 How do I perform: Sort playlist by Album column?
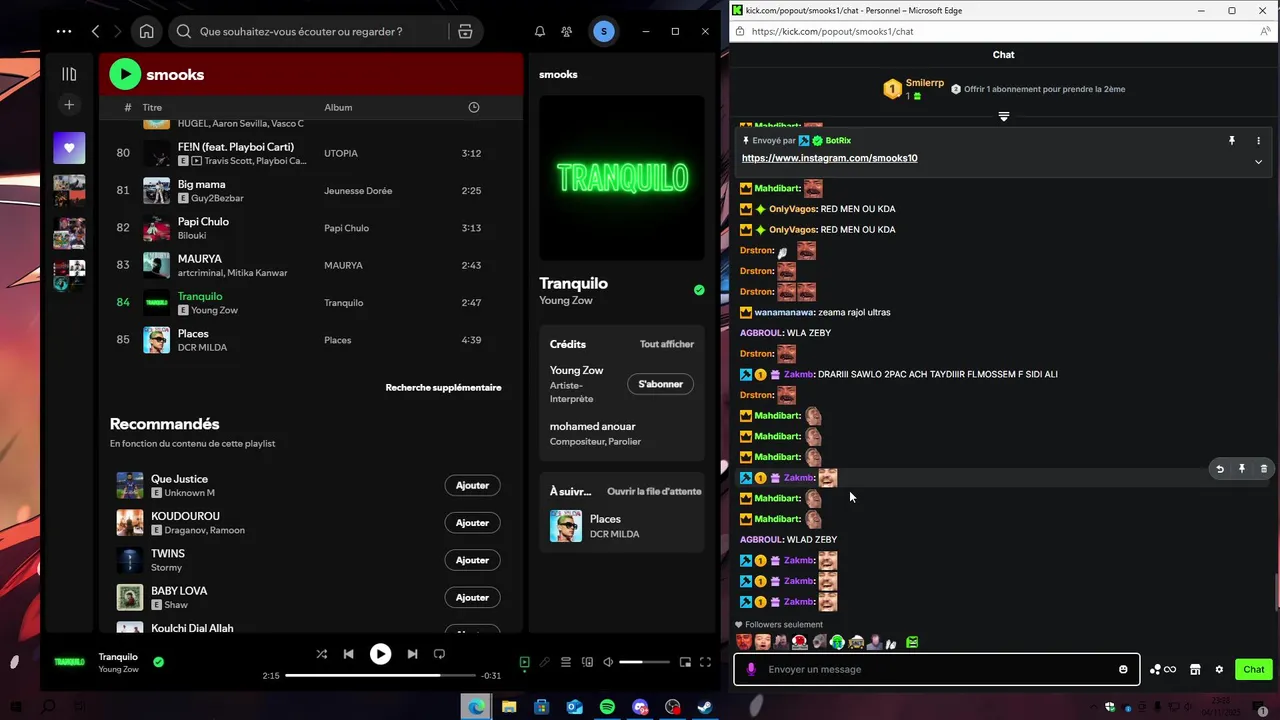(x=338, y=107)
